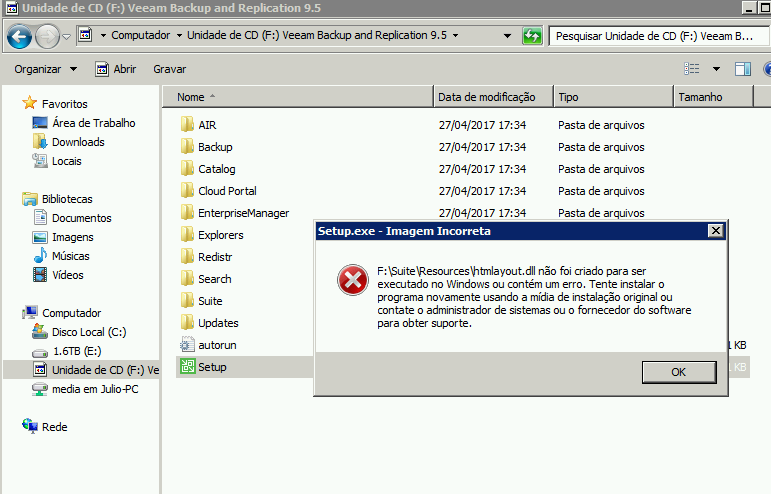Sort by the Tamanho column header
The height and width of the screenshot is (494, 771).
tap(713, 97)
